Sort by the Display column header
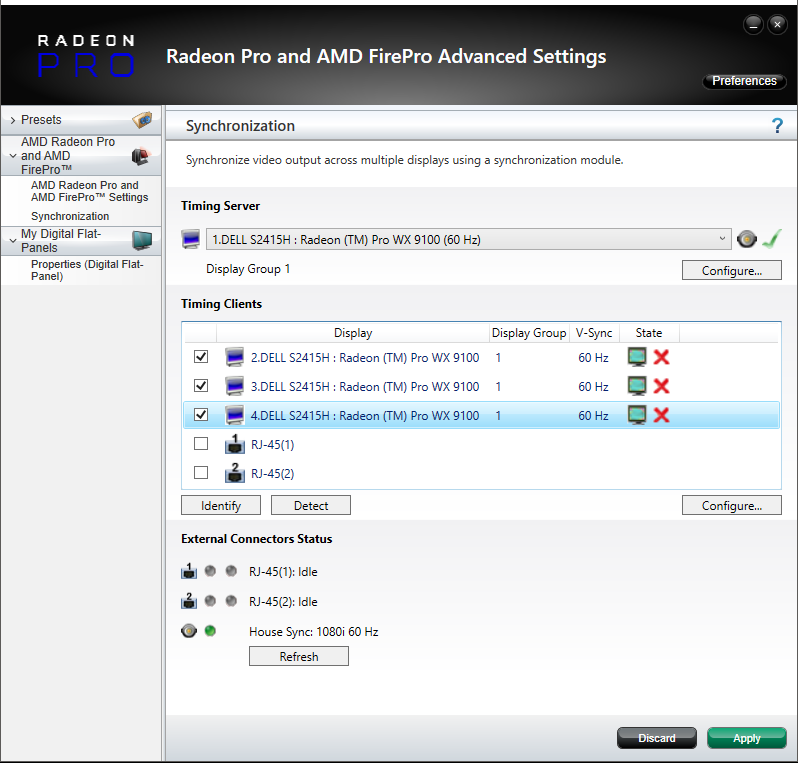 pyautogui.click(x=353, y=333)
